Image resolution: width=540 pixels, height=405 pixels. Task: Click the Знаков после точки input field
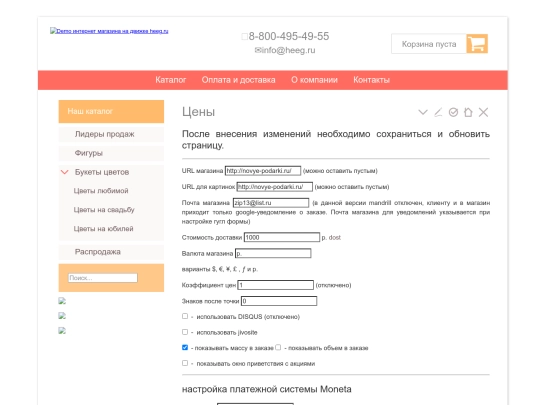pos(279,301)
